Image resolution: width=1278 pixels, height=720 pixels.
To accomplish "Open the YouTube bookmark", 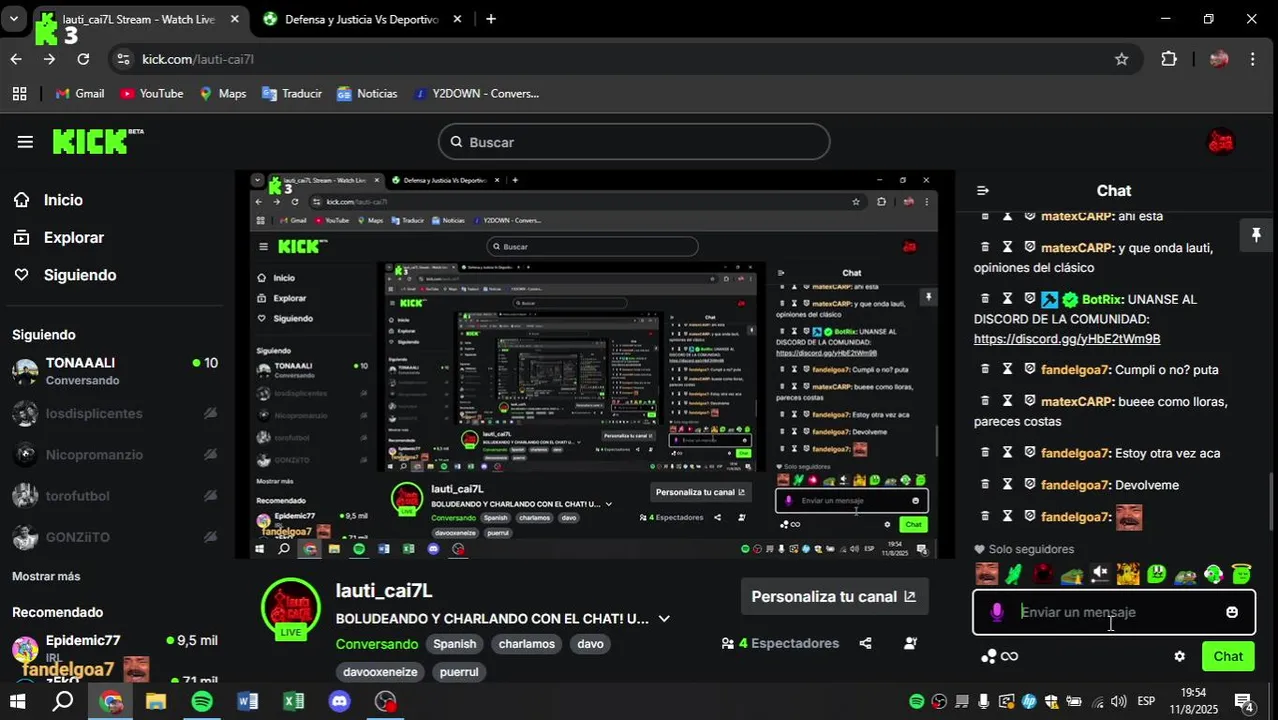I will point(151,94).
